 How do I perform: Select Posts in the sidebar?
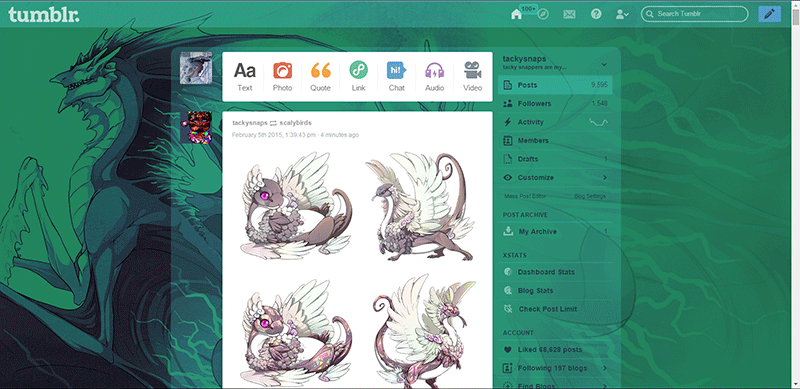coord(555,85)
